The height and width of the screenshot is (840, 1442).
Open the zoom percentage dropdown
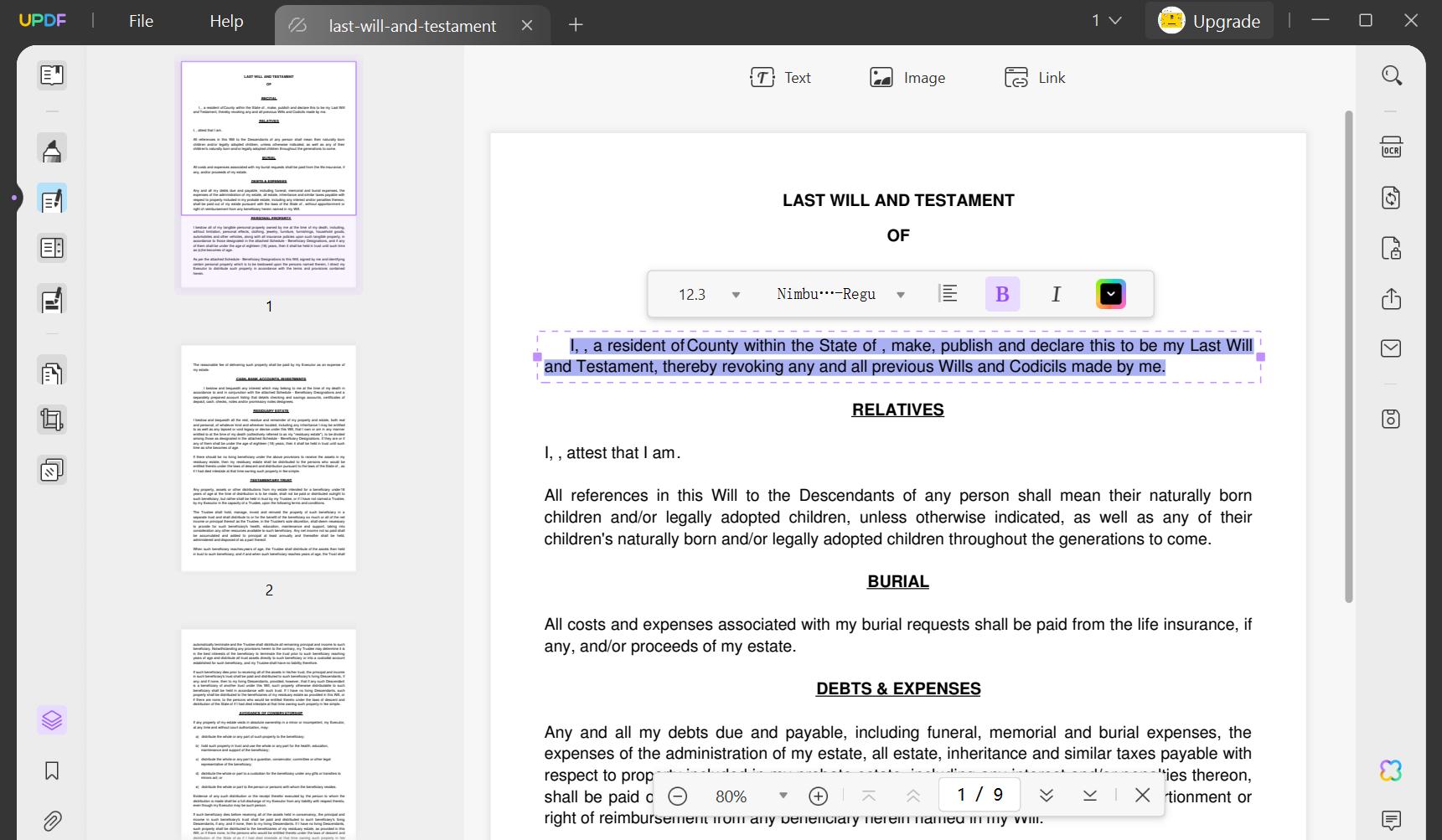(783, 796)
